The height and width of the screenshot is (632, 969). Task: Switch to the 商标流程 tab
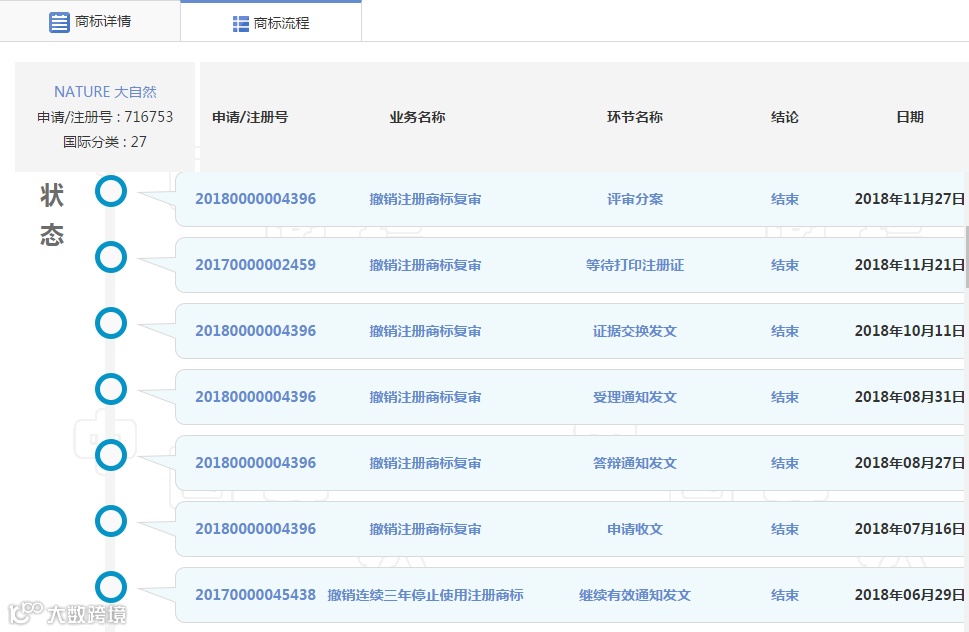tap(271, 22)
